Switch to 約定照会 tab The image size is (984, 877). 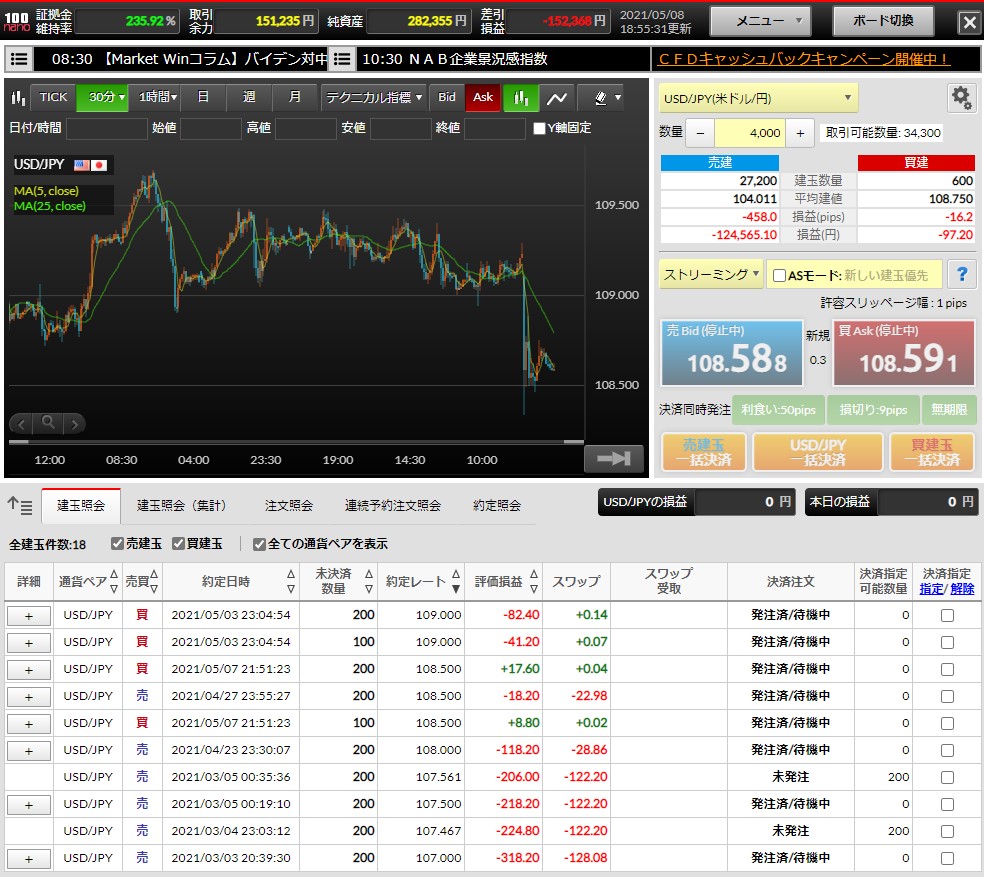click(x=496, y=505)
